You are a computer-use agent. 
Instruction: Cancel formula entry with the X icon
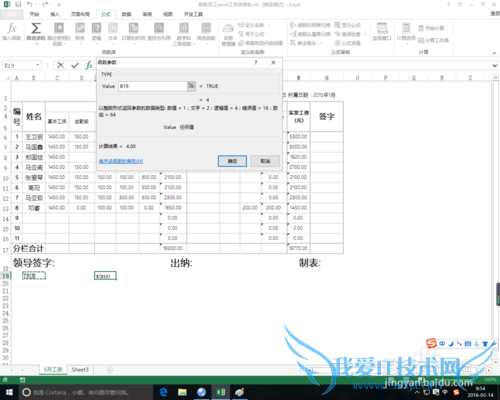point(60,65)
